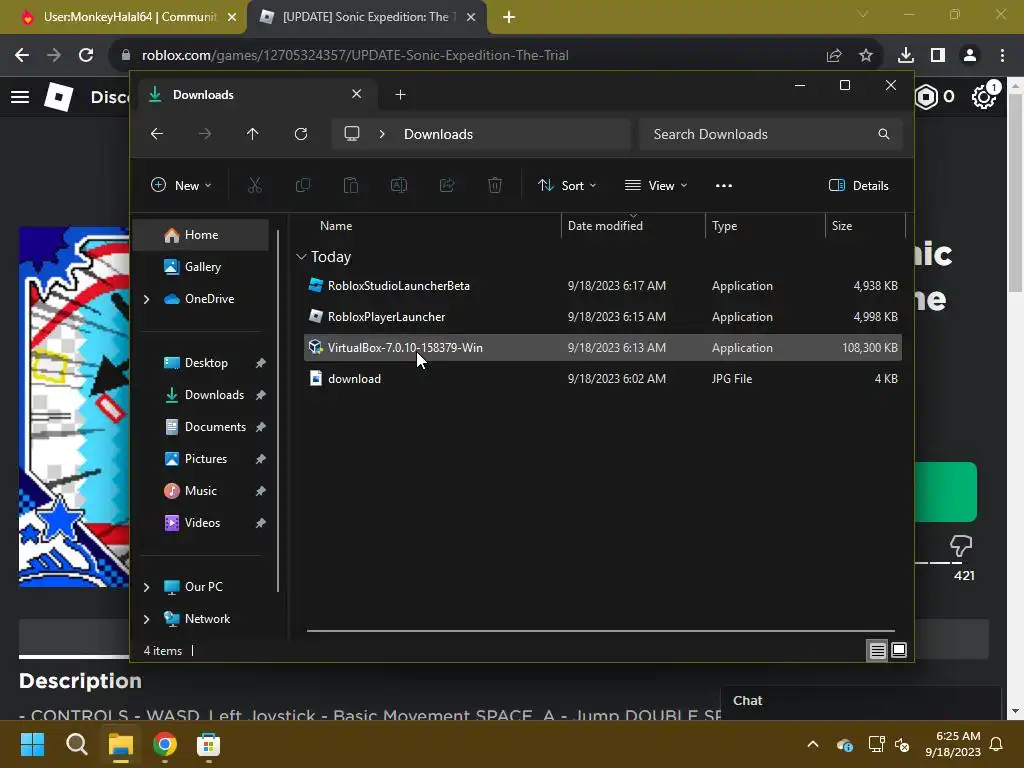Open a new Chrome tab
This screenshot has height=768, width=1024.
(x=509, y=17)
